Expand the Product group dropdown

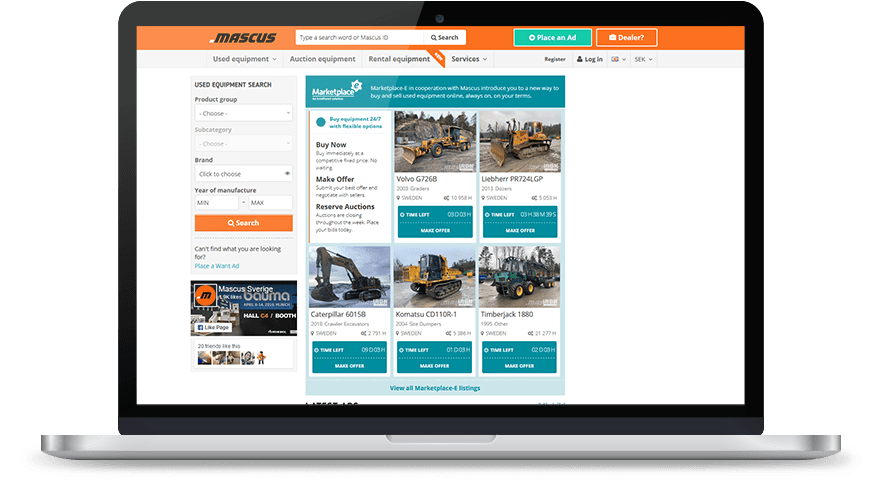(243, 114)
